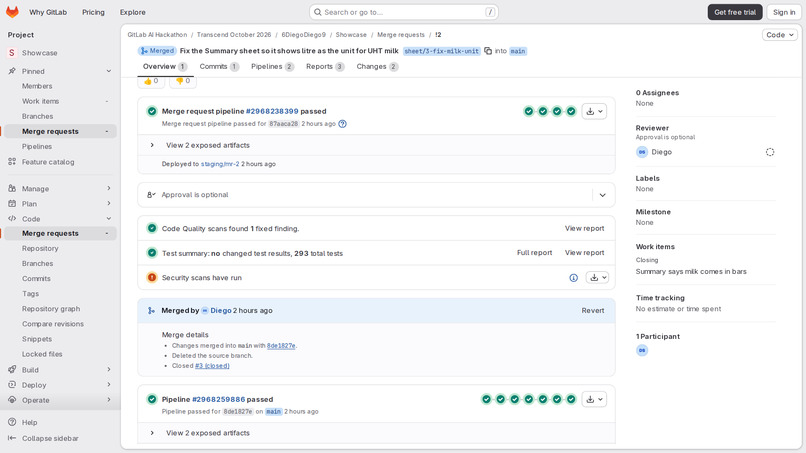Screen dimensions: 806x453
Task: Open pipeline help question-mark icon
Action: [342, 124]
